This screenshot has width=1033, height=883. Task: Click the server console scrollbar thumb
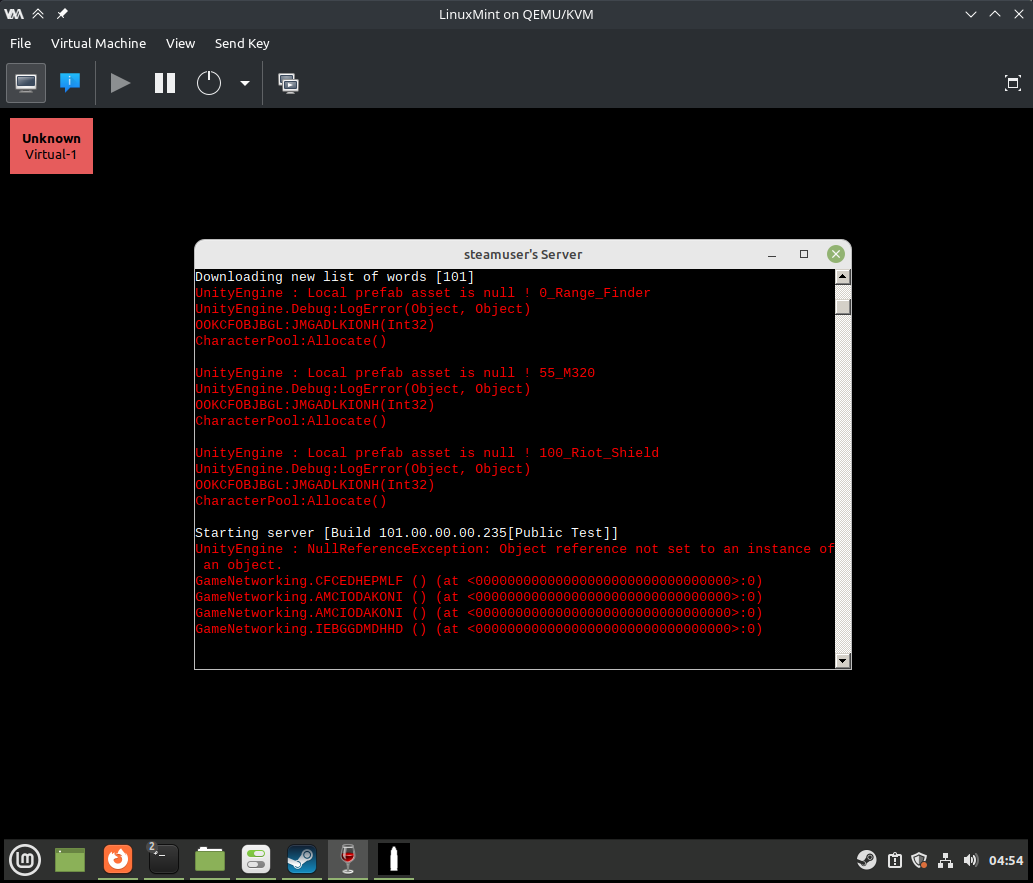pyautogui.click(x=843, y=307)
